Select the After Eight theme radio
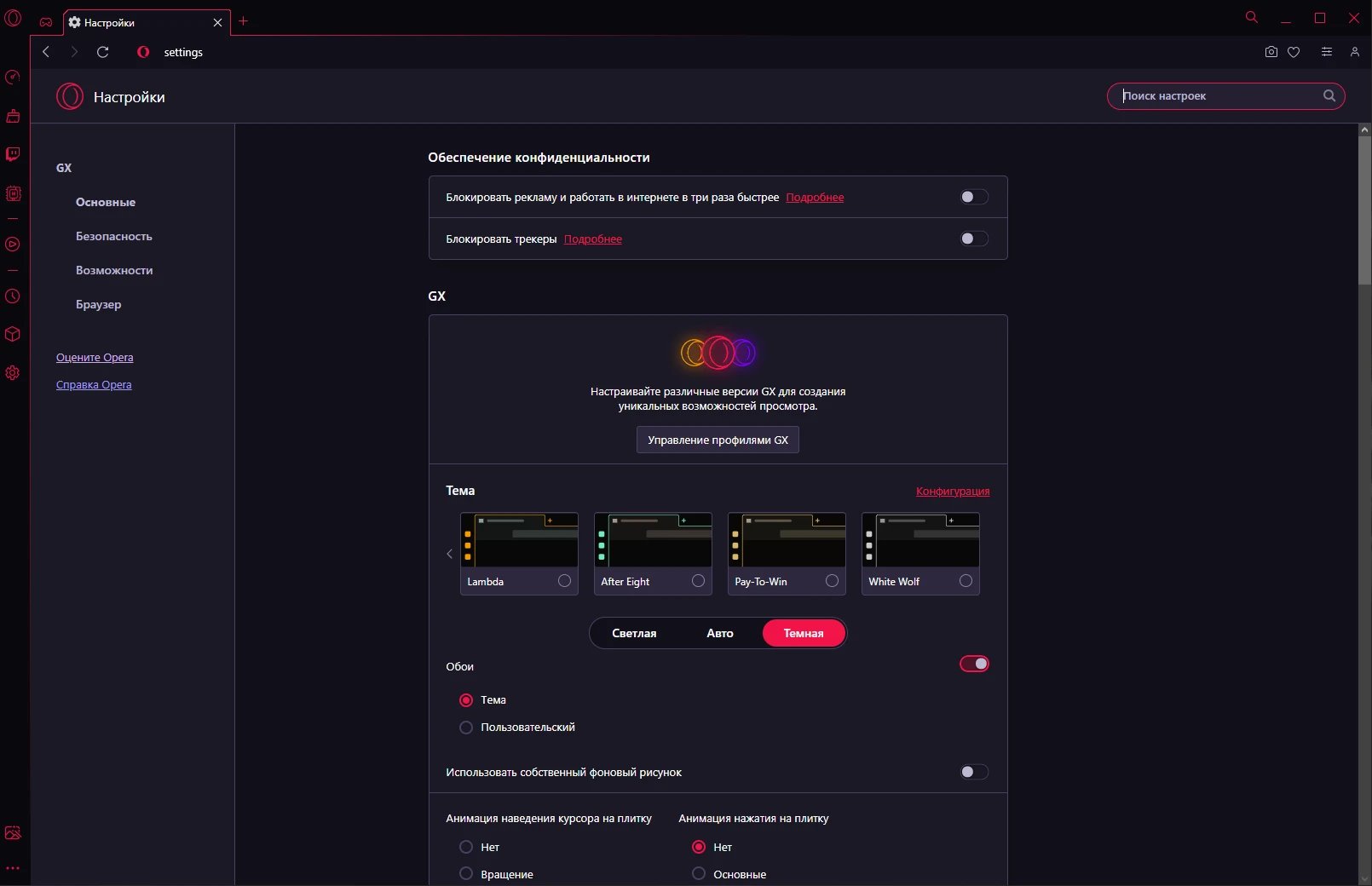The width and height of the screenshot is (1372, 886). pyautogui.click(x=698, y=581)
